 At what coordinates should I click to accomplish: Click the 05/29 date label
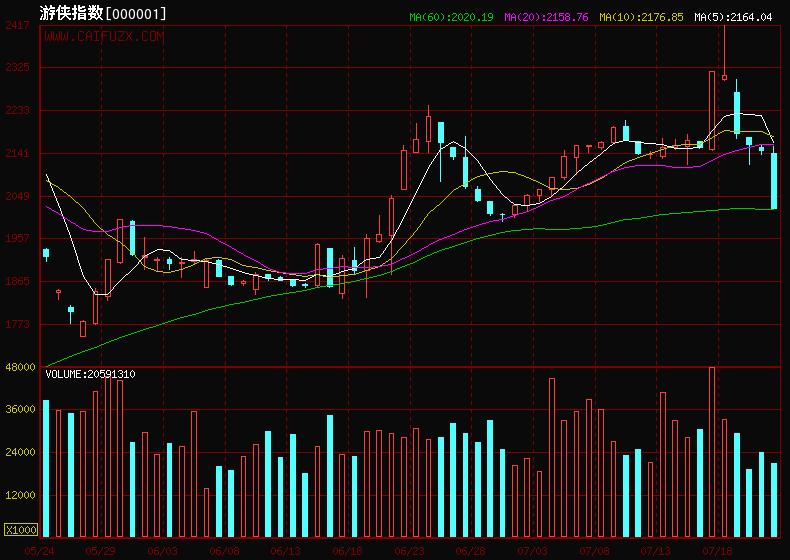click(101, 551)
